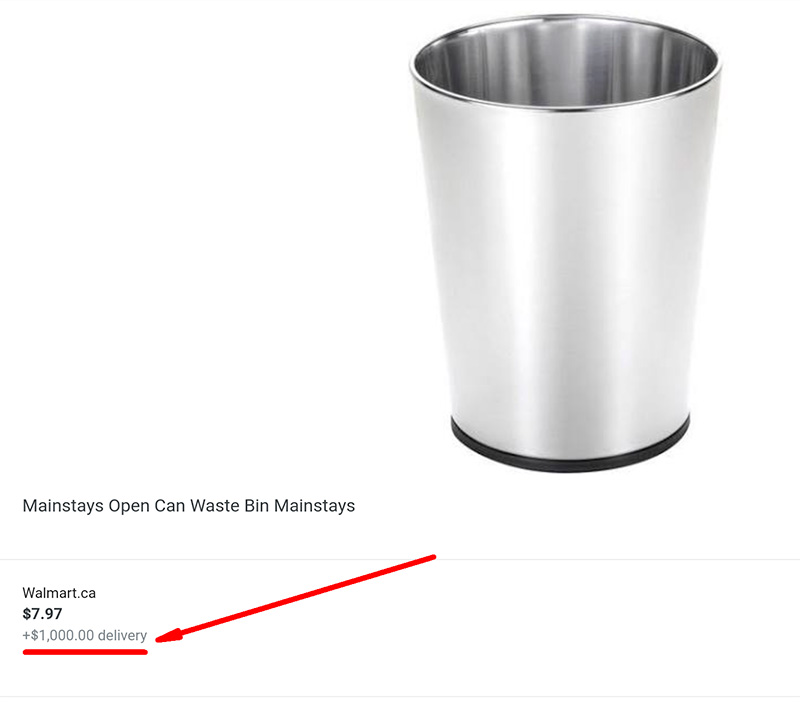Viewport: 800px width, 715px height.
Task: Open the Mainstays Open Can Waste Bin title
Action: 188,506
